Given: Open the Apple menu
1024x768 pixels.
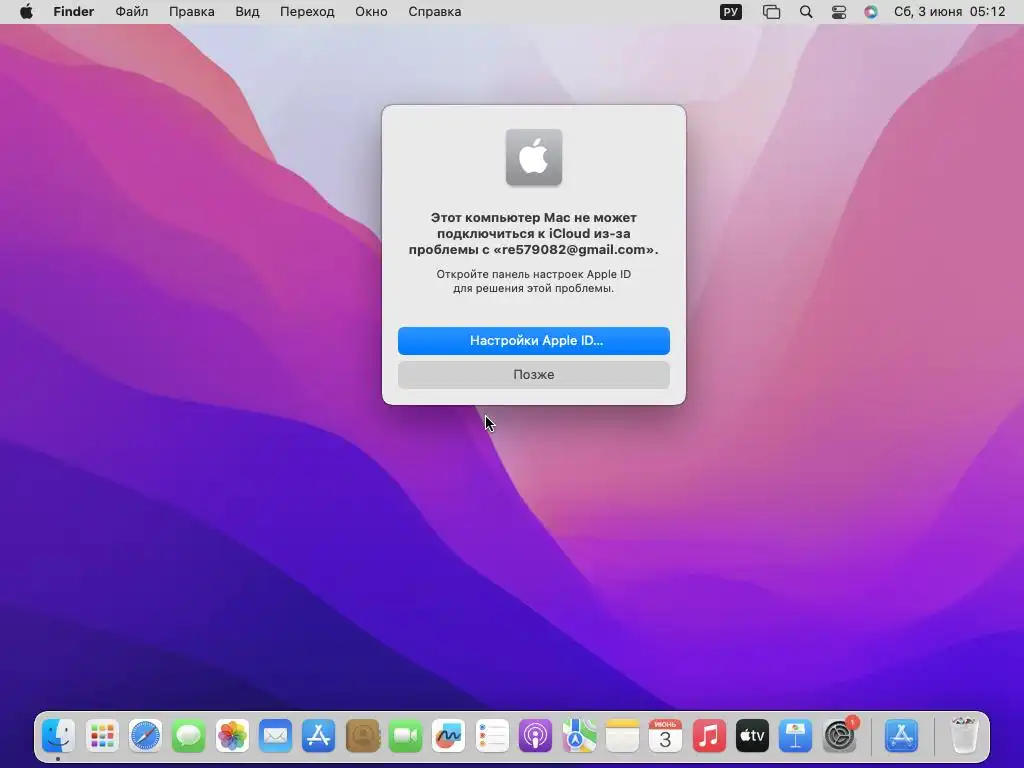Looking at the screenshot, I should [26, 12].
